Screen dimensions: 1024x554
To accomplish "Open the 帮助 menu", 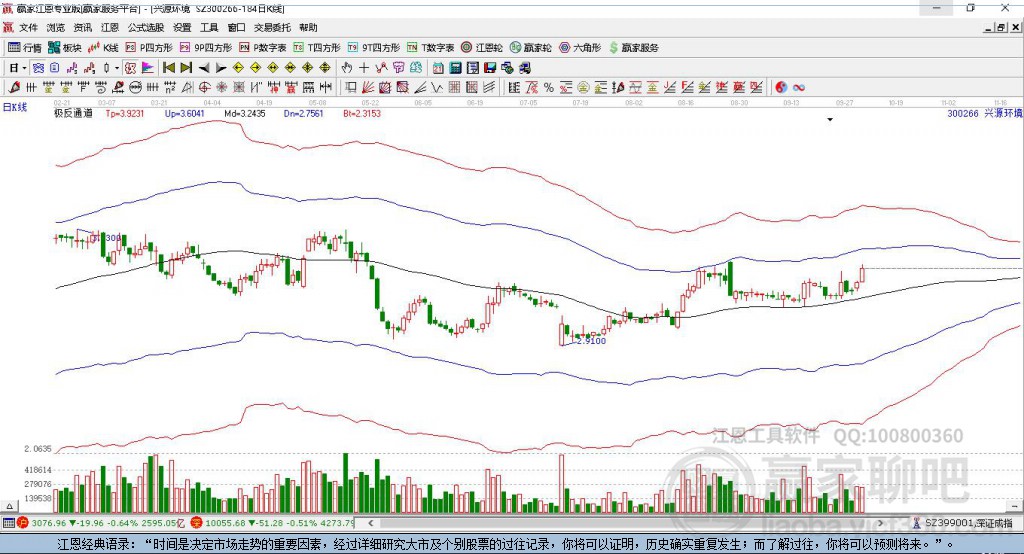I will click(x=308, y=27).
